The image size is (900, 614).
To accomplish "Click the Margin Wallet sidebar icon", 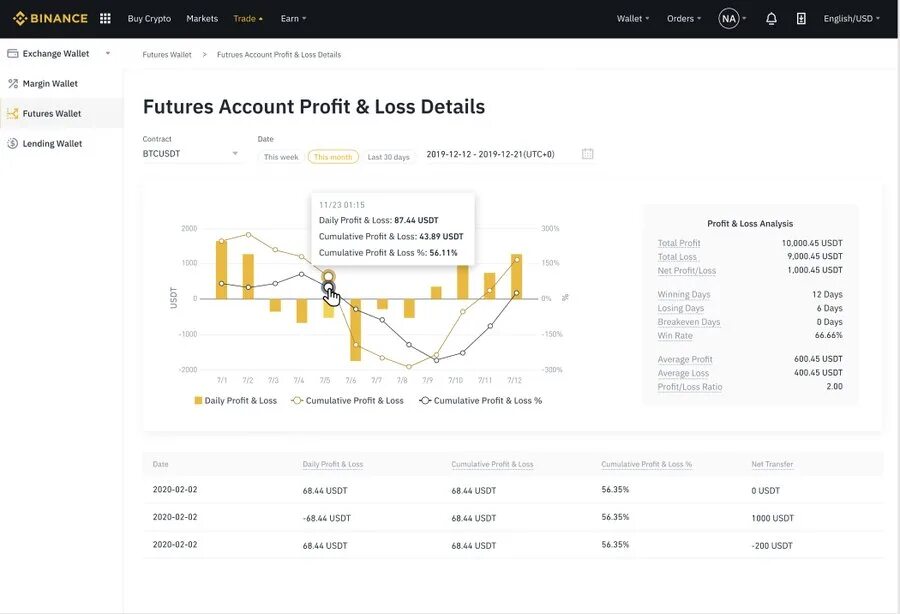I will pyautogui.click(x=13, y=84).
